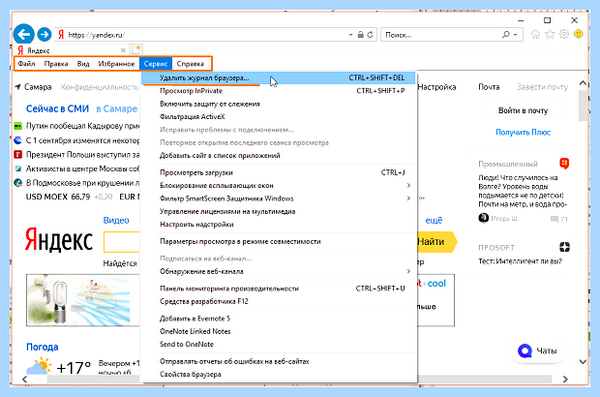The image size is (600, 397).
Task: Click the Home icon in toolbar
Action: click(x=535, y=34)
